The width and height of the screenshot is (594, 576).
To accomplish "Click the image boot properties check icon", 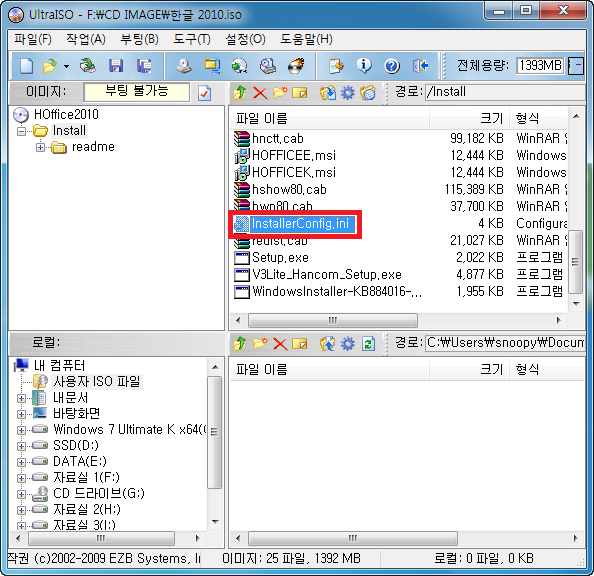I will coord(205,93).
